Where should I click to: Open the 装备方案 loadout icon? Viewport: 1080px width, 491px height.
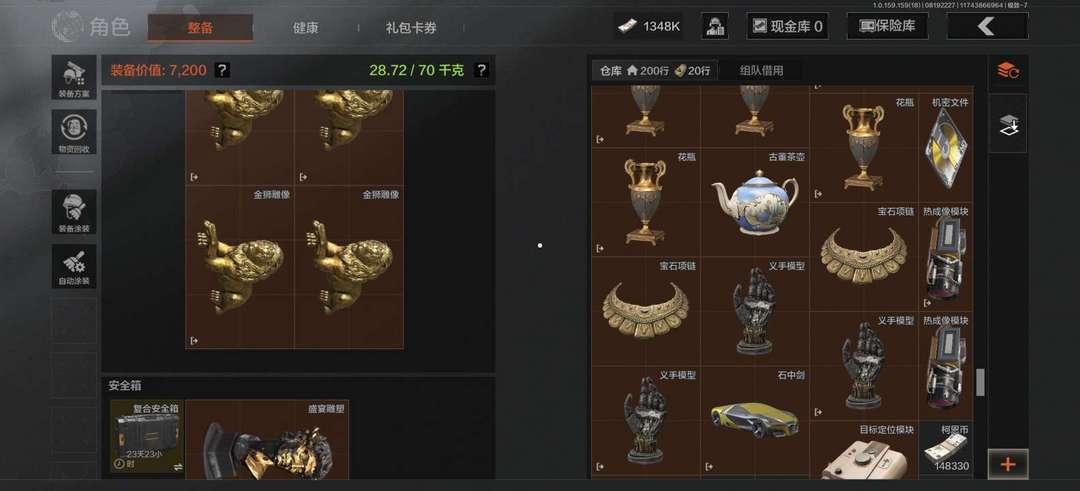click(74, 77)
